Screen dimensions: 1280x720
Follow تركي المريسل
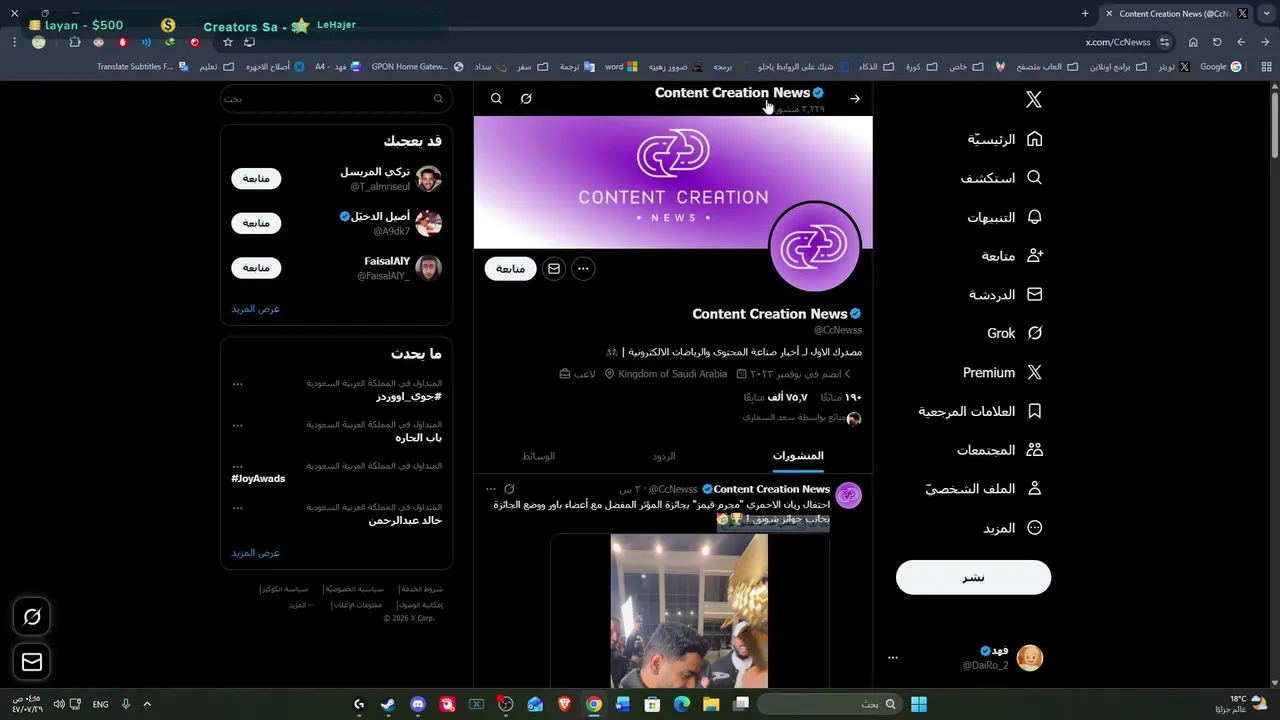(256, 178)
